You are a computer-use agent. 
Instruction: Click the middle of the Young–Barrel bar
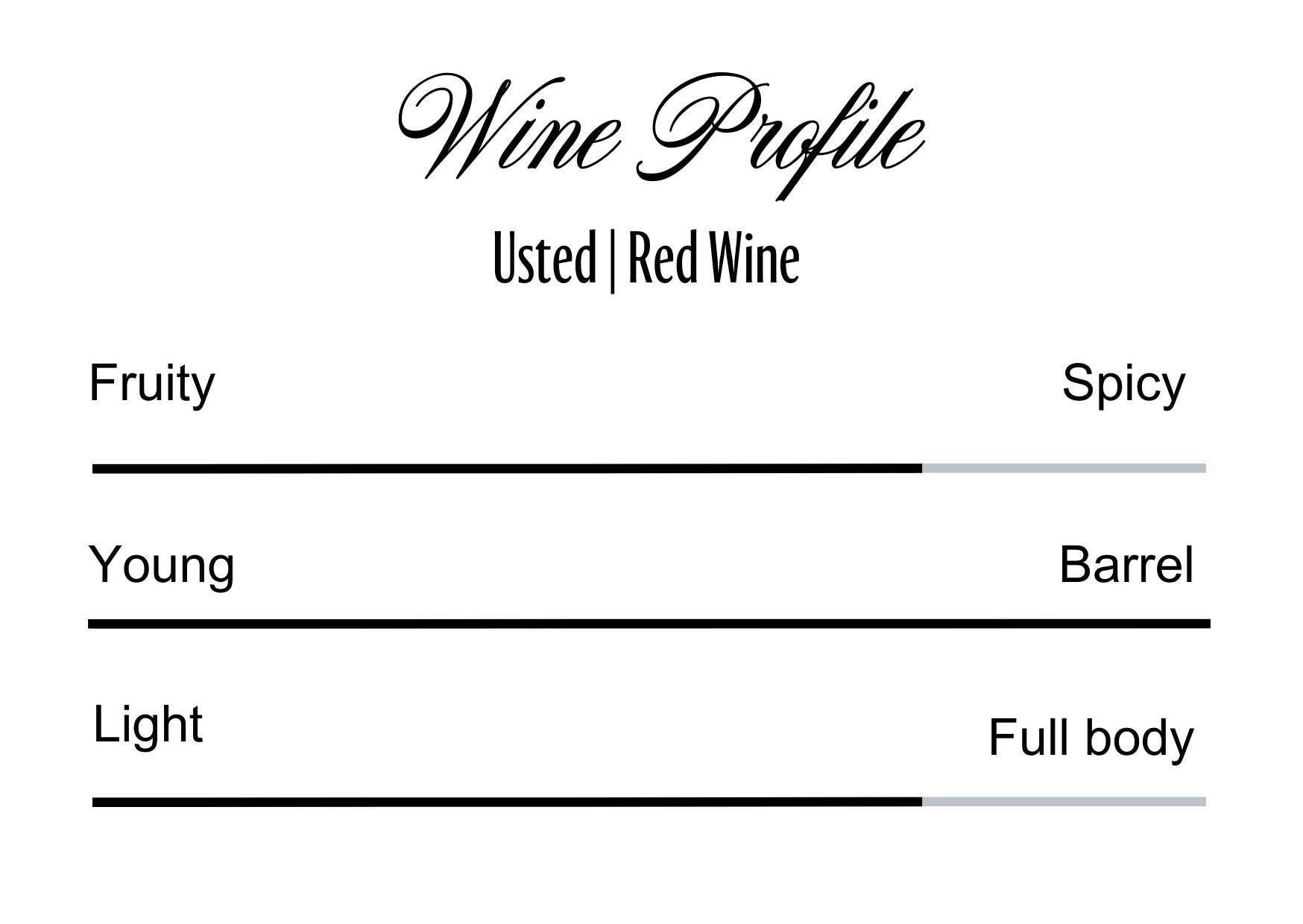(x=649, y=624)
